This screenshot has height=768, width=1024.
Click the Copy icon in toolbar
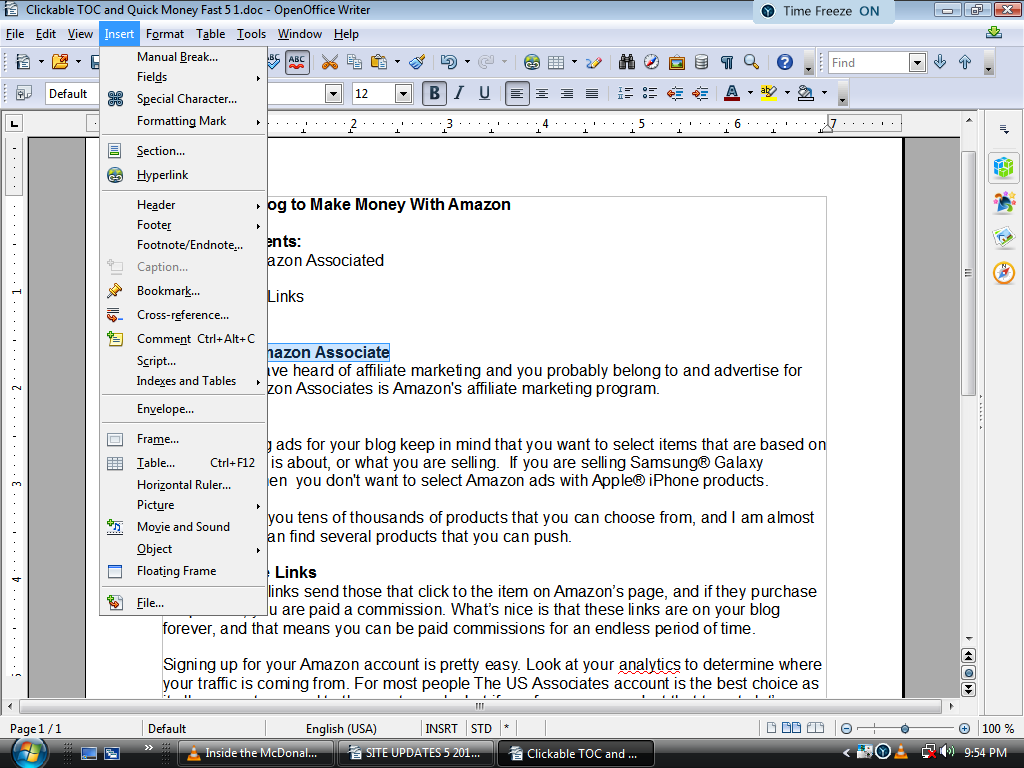354,62
